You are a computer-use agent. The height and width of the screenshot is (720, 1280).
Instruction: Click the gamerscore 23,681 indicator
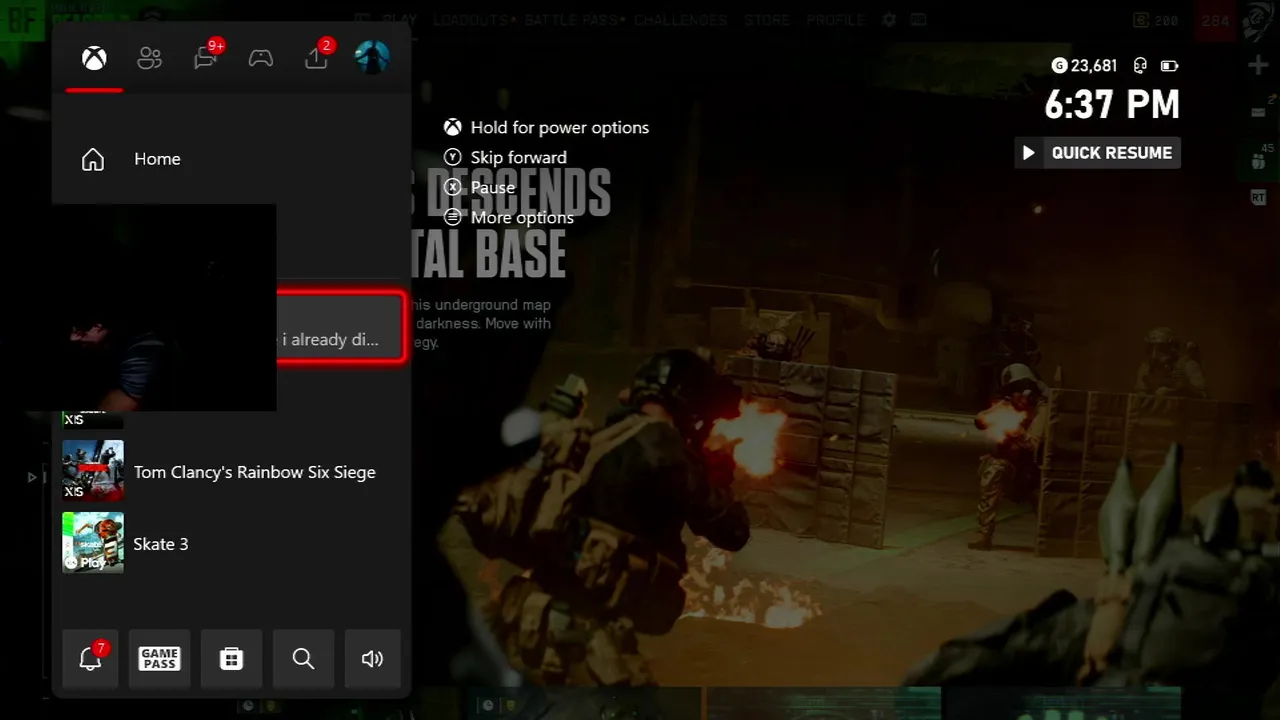[x=1085, y=66]
